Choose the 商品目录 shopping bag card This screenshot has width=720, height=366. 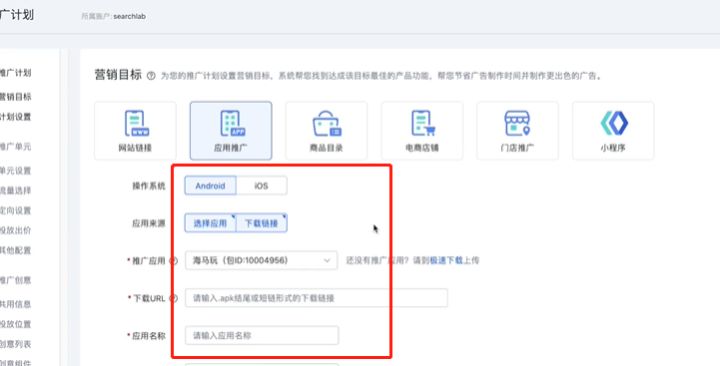point(326,131)
